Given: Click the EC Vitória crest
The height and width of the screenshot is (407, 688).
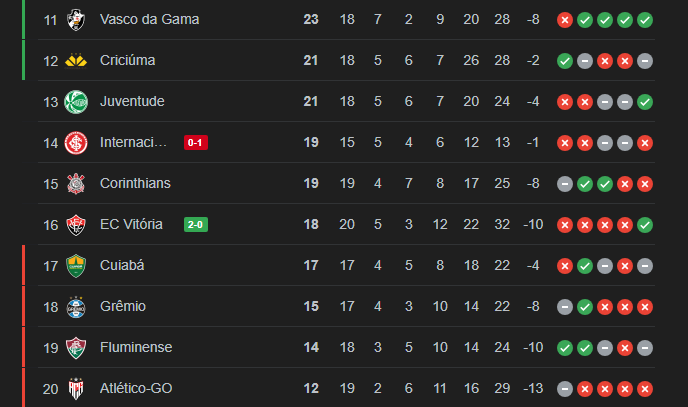Looking at the screenshot, I should 76,225.
